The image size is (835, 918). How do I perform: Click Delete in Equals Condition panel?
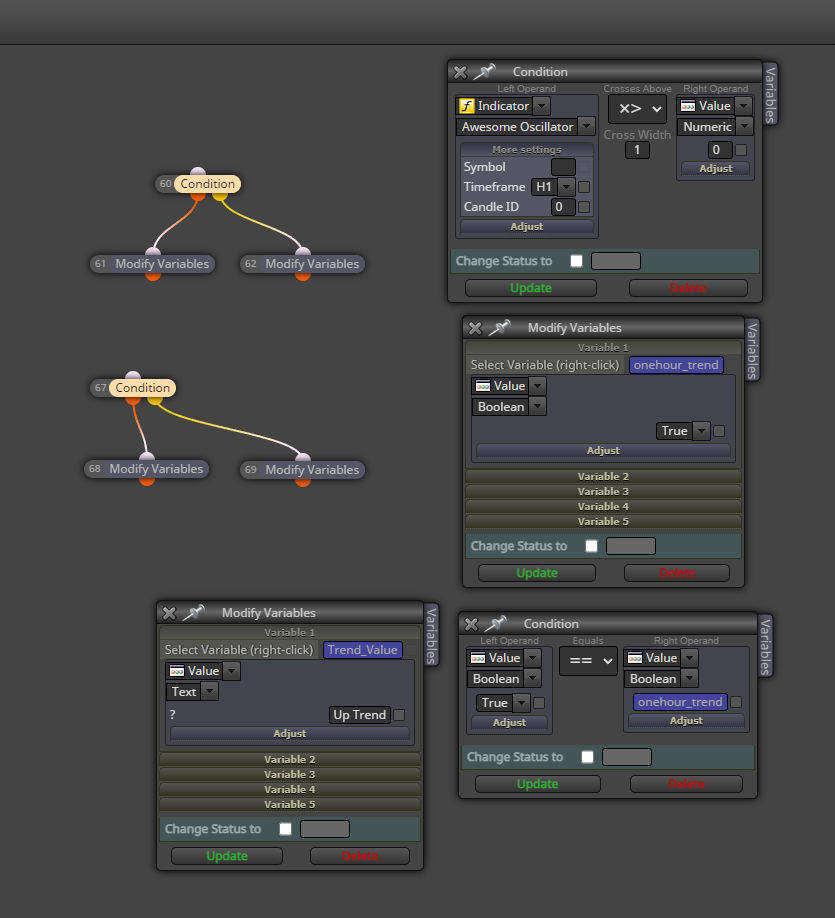pos(686,784)
